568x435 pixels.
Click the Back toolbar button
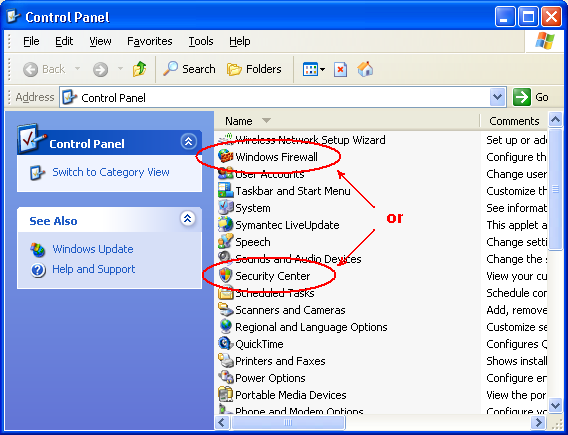point(44,69)
